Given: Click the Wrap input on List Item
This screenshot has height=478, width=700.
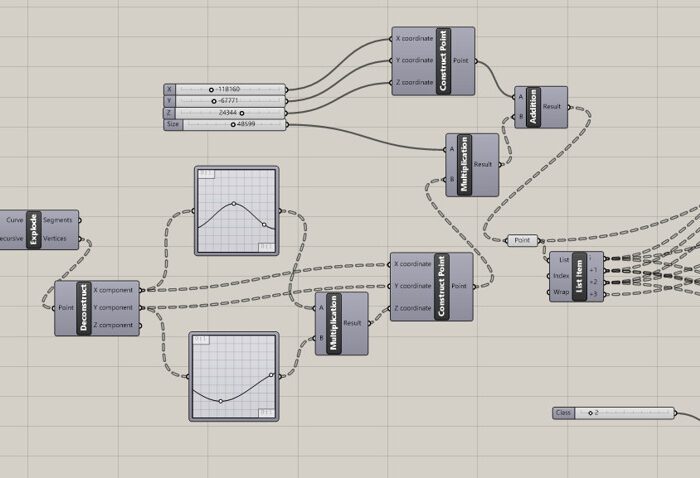Looking at the screenshot, I should click(561, 293).
